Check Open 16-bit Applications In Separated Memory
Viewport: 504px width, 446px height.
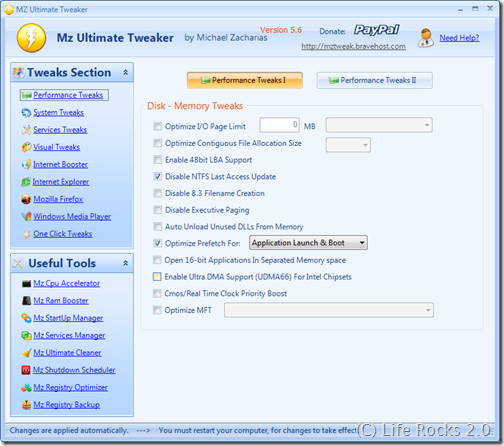(x=157, y=260)
